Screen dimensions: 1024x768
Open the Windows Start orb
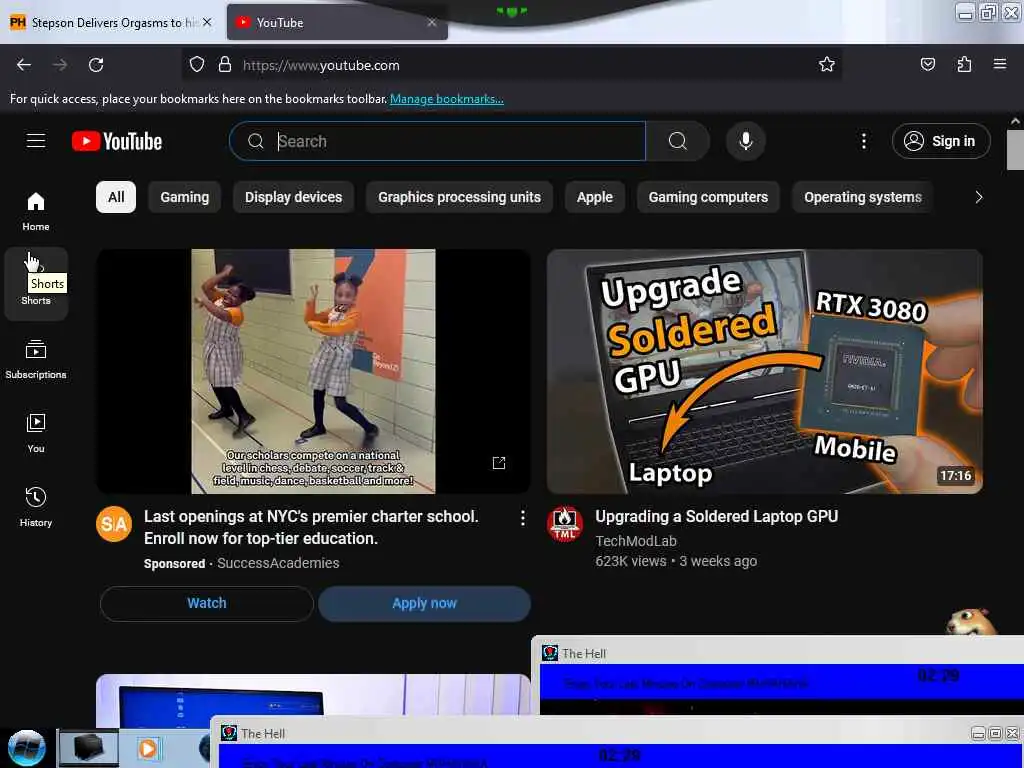27,748
